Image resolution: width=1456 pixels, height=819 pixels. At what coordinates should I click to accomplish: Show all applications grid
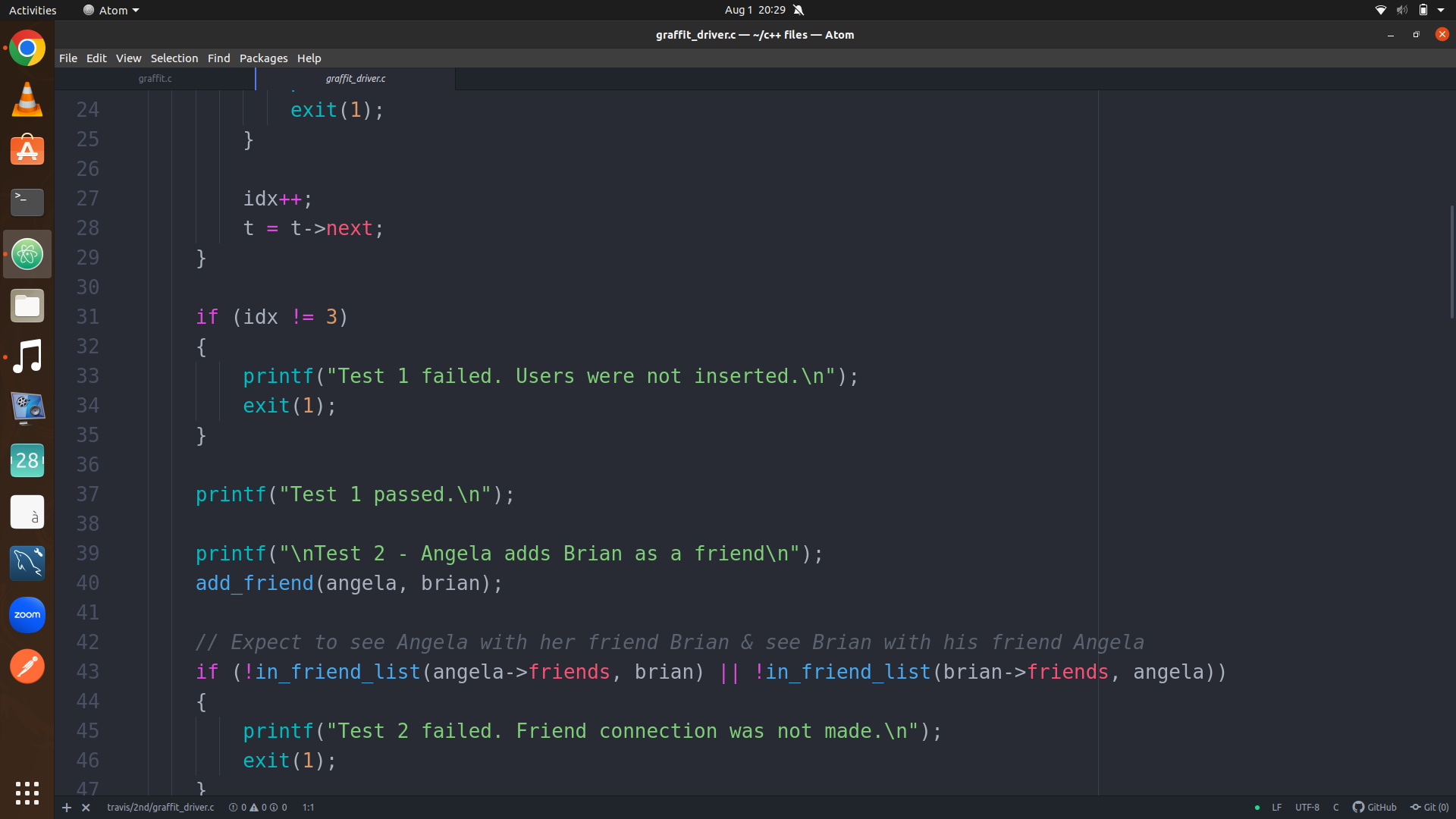[27, 793]
